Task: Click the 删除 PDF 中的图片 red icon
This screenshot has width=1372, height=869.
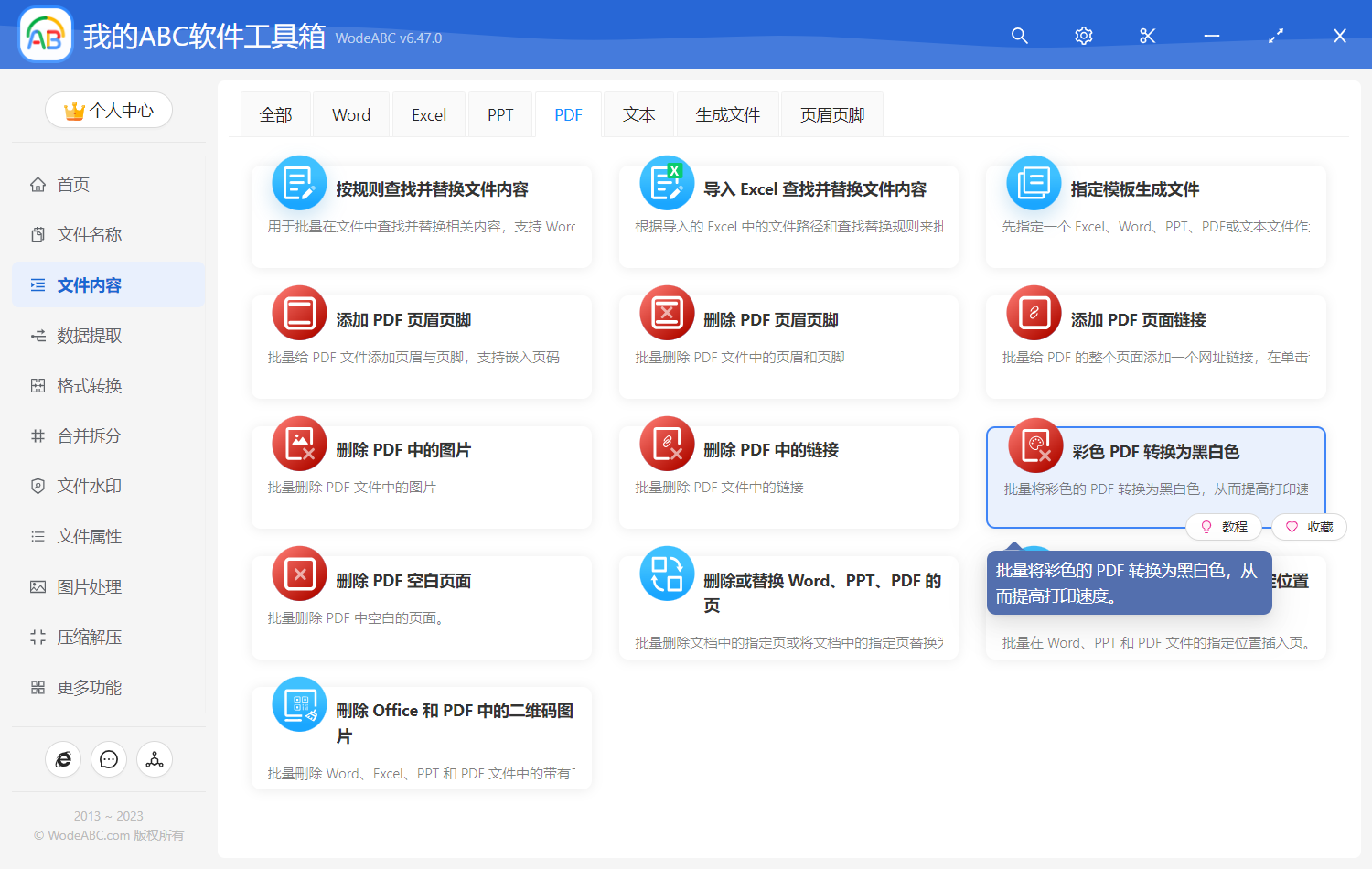Action: 299,443
